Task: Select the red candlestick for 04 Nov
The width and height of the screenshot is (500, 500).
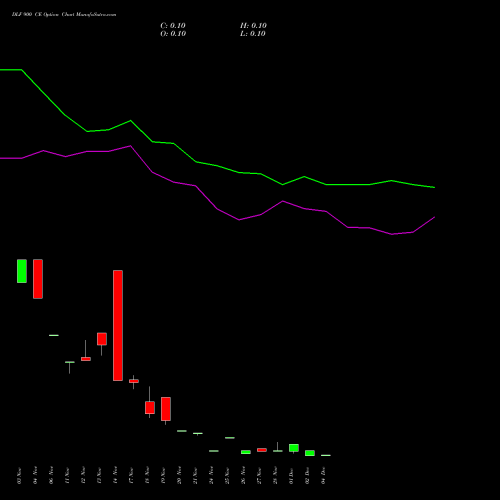Action: (38, 279)
